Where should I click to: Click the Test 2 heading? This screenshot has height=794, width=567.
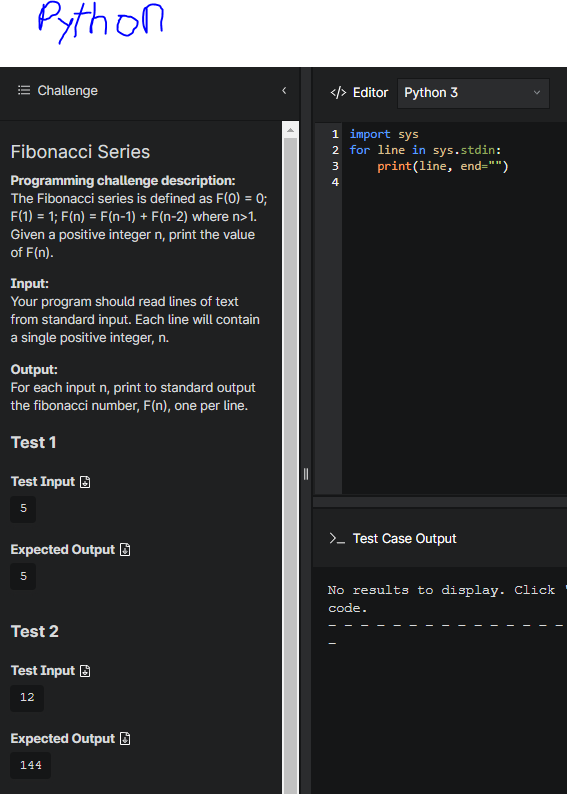(34, 631)
